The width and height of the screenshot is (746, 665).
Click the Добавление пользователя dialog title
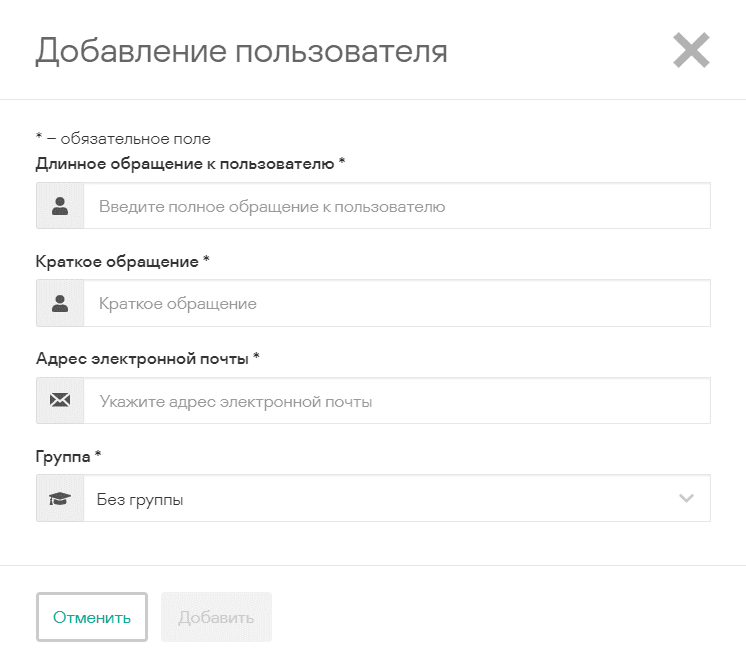(241, 51)
